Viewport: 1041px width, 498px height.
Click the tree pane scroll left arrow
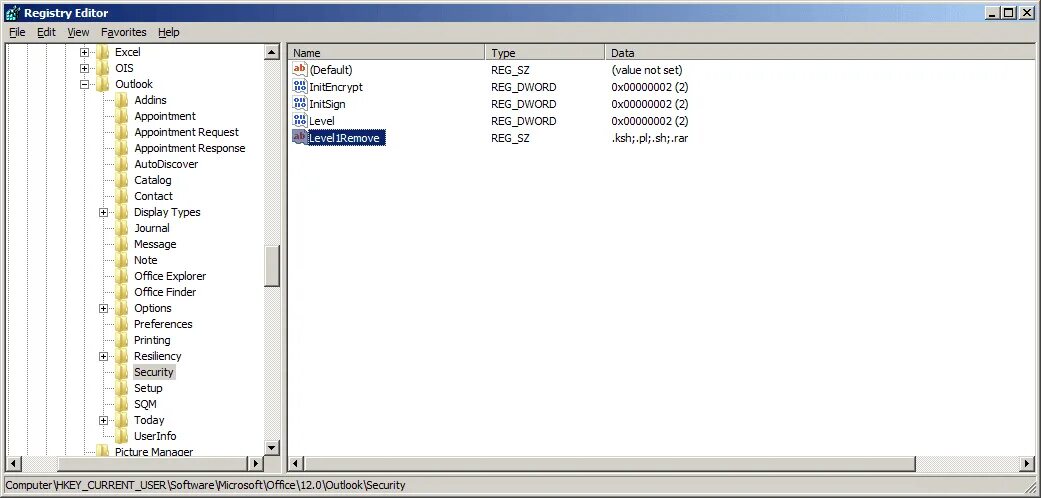13,463
